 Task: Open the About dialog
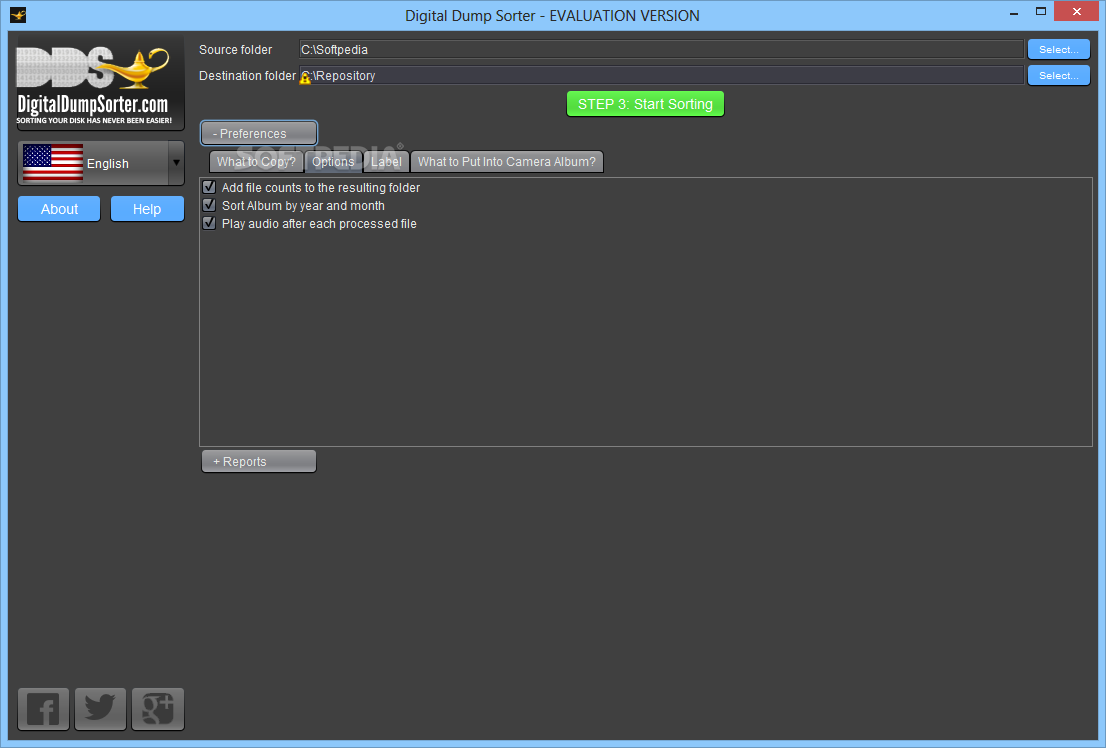[x=59, y=209]
